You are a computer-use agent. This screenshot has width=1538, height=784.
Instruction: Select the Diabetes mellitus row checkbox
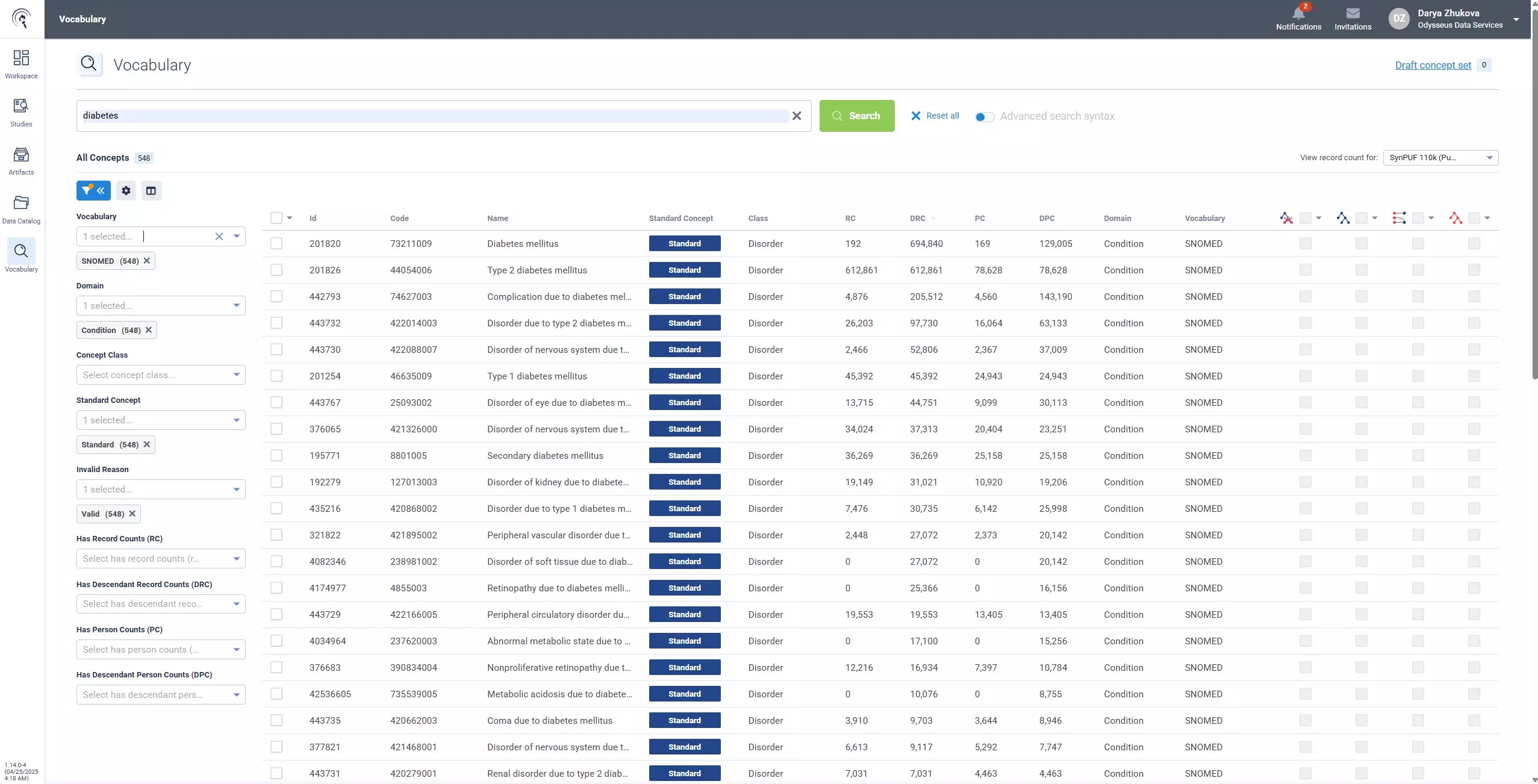point(276,243)
